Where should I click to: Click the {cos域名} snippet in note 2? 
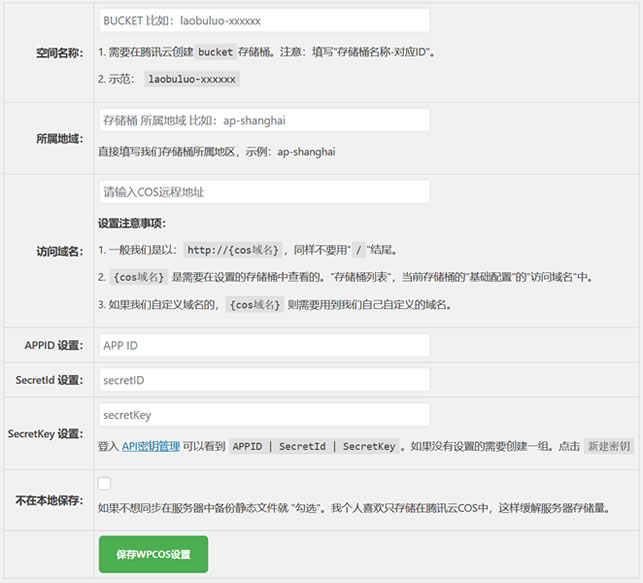click(x=139, y=277)
